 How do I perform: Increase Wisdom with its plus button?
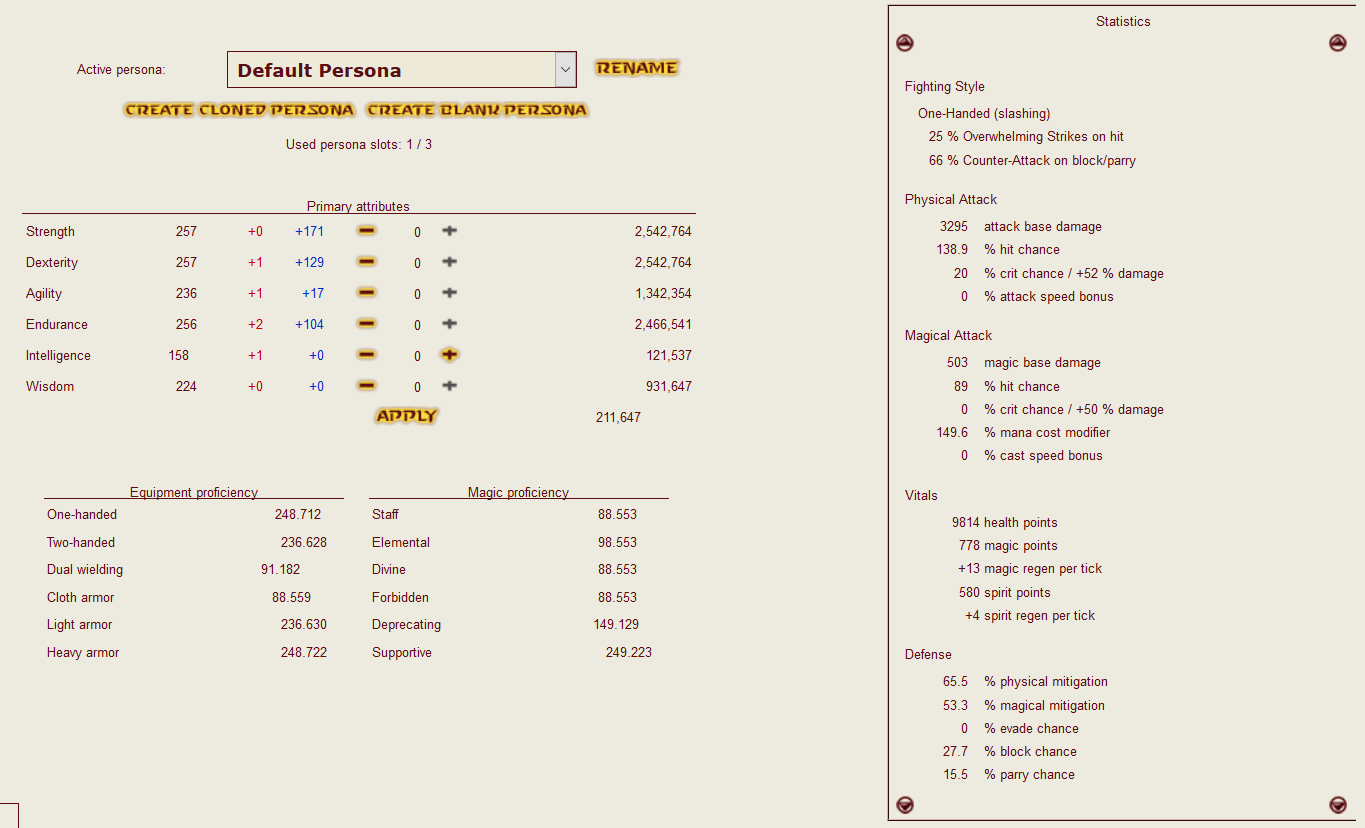pyautogui.click(x=450, y=386)
